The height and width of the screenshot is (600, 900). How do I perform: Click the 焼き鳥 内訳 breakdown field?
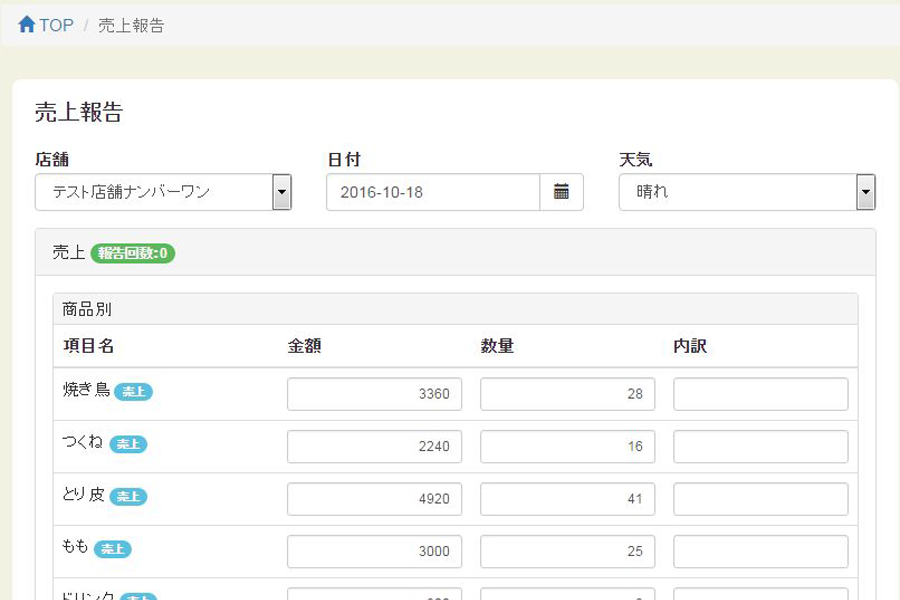(760, 394)
